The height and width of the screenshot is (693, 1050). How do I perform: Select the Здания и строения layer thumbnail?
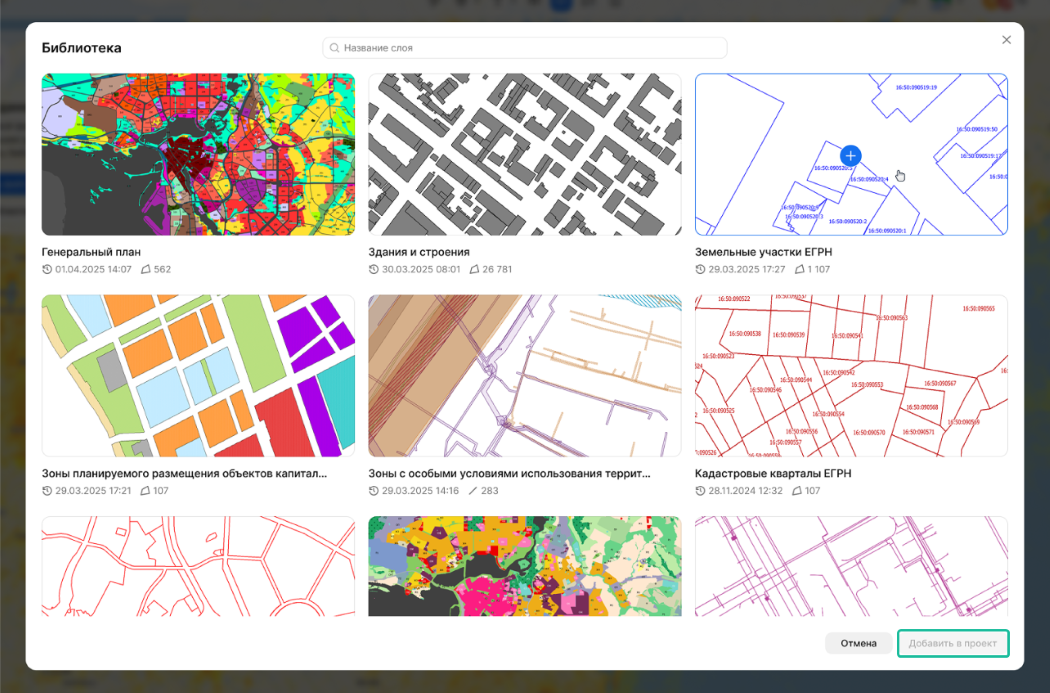pyautogui.click(x=525, y=154)
